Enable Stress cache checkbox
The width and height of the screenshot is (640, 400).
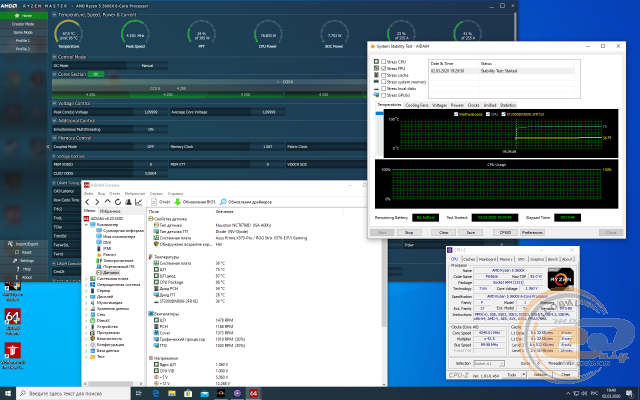click(383, 75)
